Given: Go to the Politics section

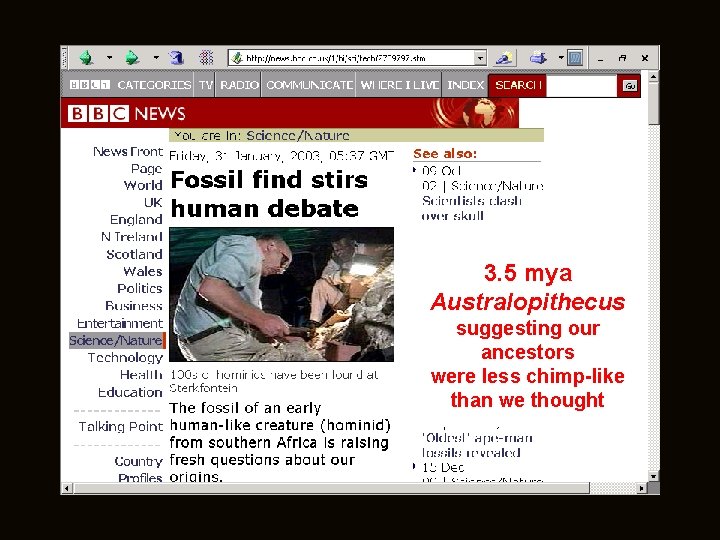Looking at the screenshot, I should [140, 288].
